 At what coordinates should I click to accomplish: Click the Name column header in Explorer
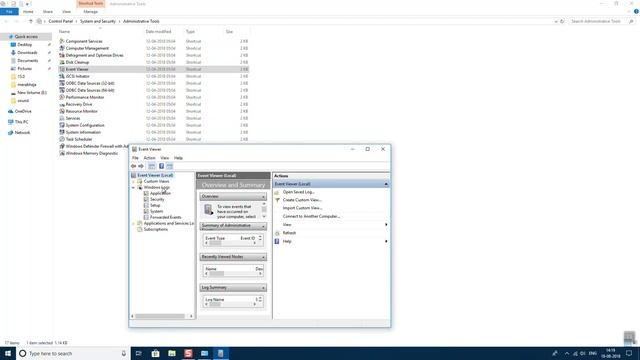pos(64,31)
